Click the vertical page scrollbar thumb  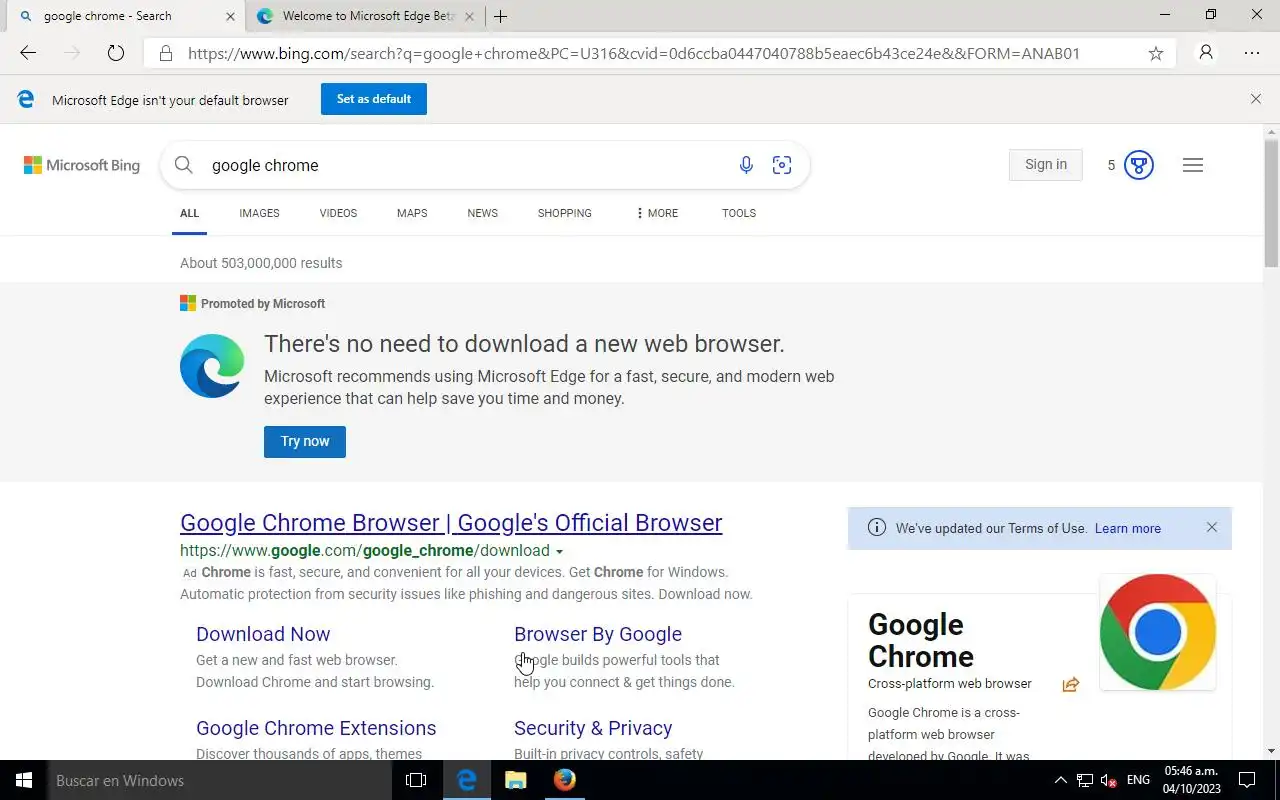[1271, 203]
